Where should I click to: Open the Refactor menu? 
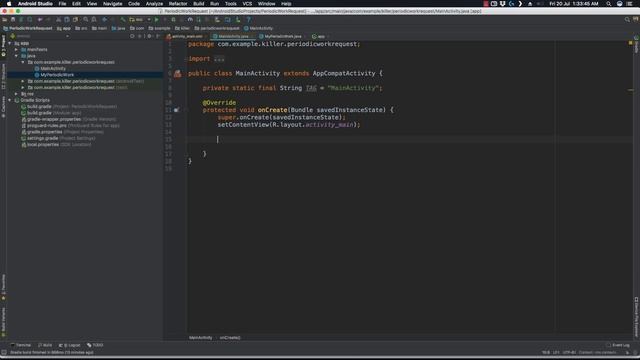click(x=178, y=4)
